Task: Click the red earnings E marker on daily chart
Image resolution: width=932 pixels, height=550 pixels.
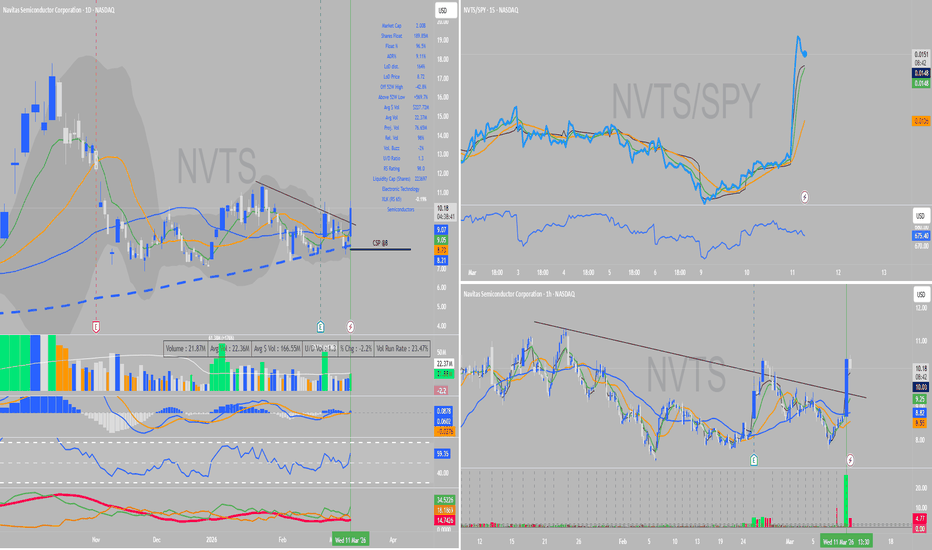Action: click(x=96, y=326)
